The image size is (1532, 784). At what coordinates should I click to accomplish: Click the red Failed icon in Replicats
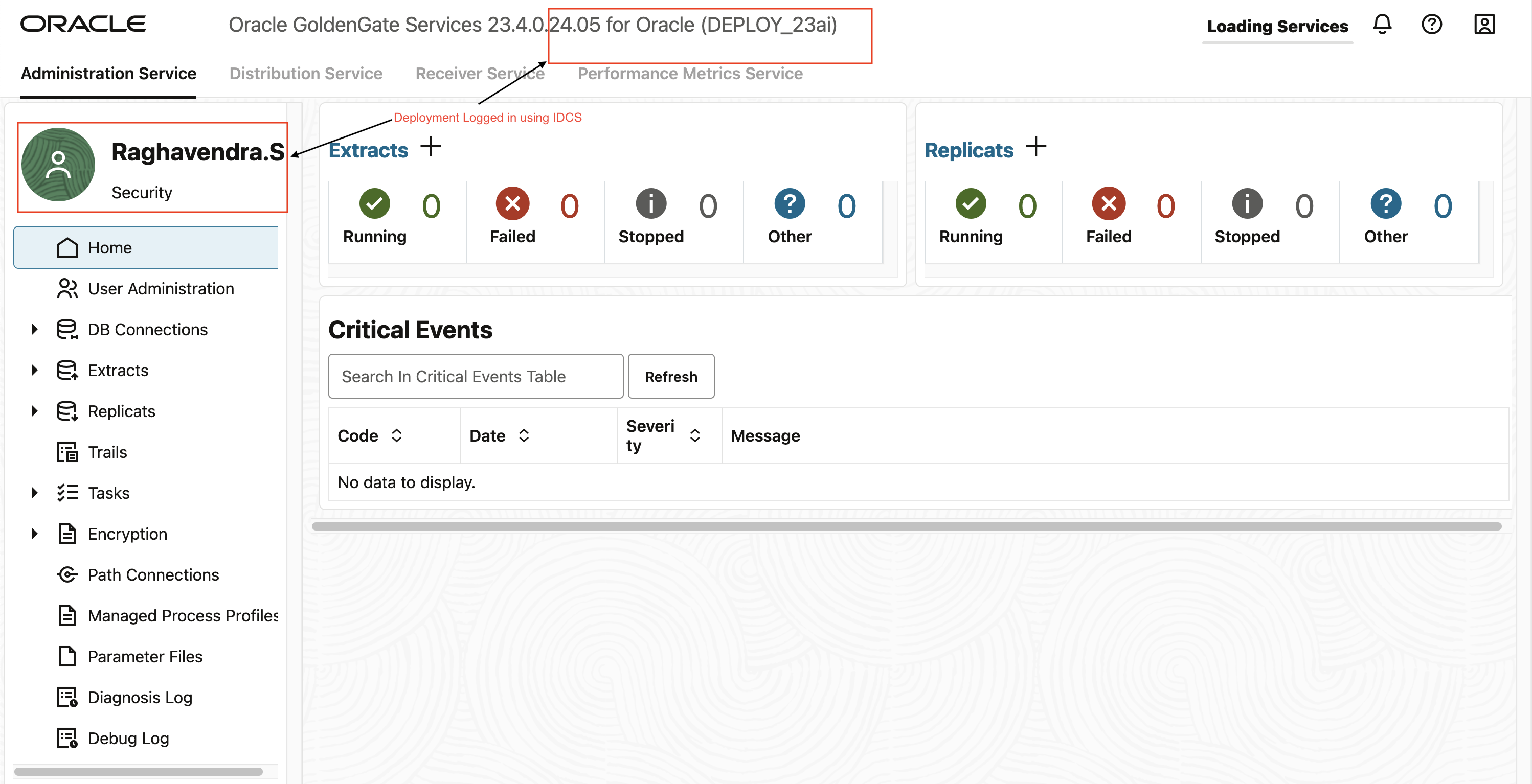[1109, 203]
